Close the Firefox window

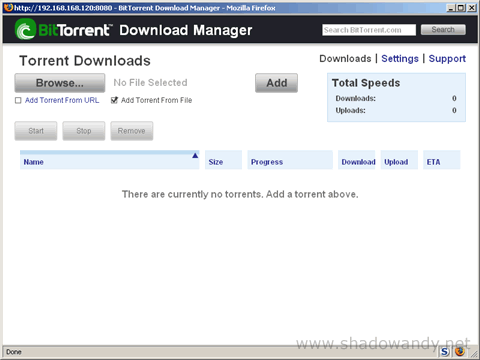(472, 8)
